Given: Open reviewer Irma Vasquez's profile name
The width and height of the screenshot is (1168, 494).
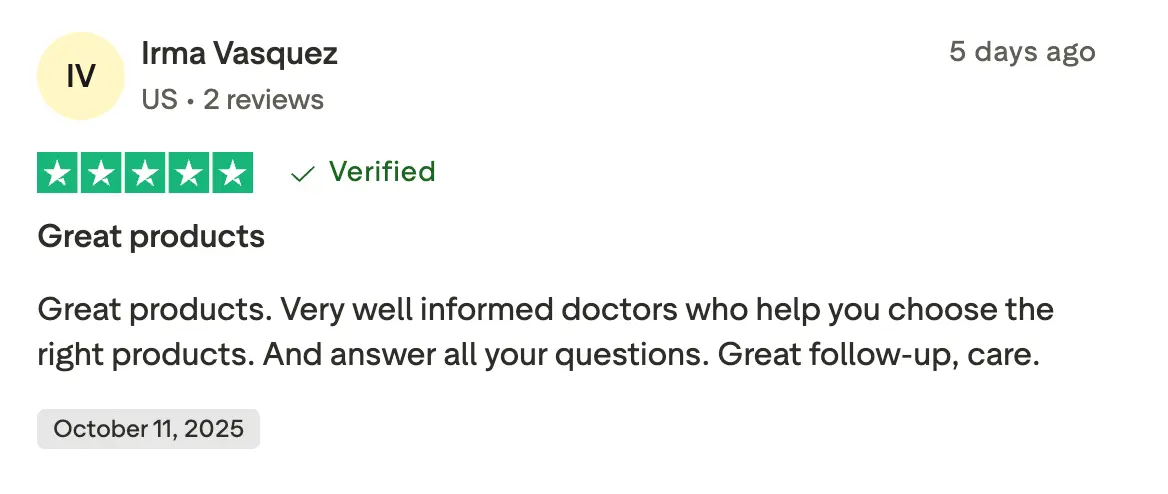Looking at the screenshot, I should [x=239, y=53].
